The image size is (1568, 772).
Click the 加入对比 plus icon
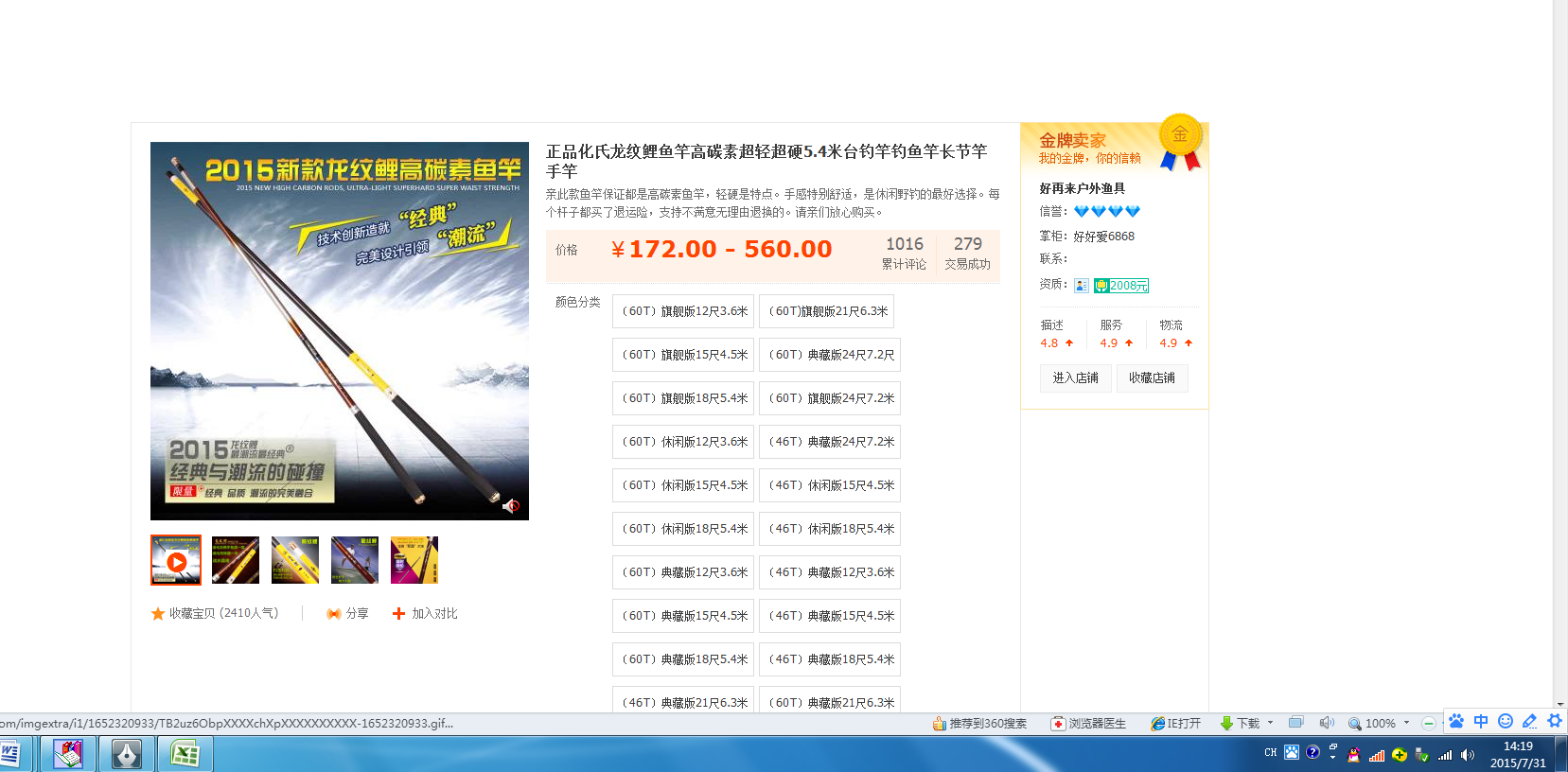pyautogui.click(x=398, y=614)
